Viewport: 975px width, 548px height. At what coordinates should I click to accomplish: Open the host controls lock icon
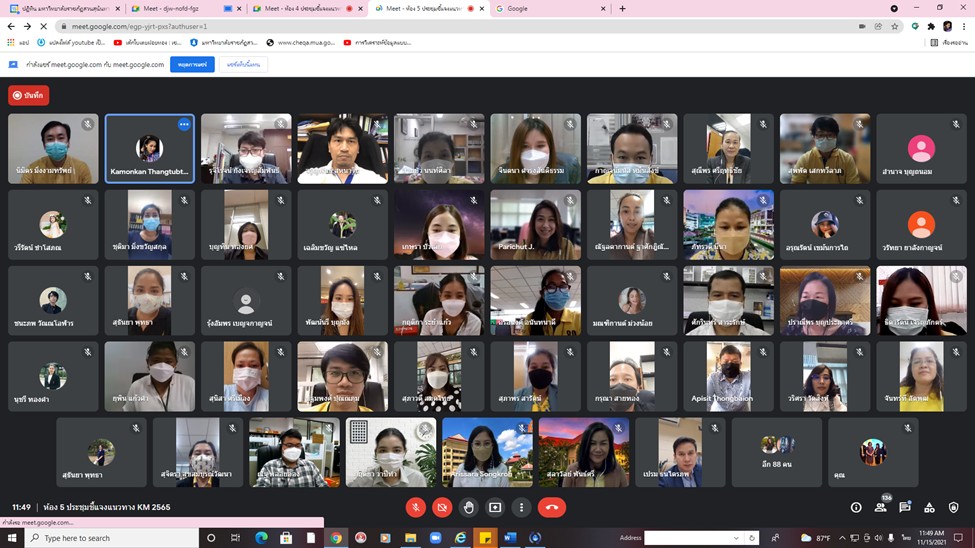[x=953, y=507]
